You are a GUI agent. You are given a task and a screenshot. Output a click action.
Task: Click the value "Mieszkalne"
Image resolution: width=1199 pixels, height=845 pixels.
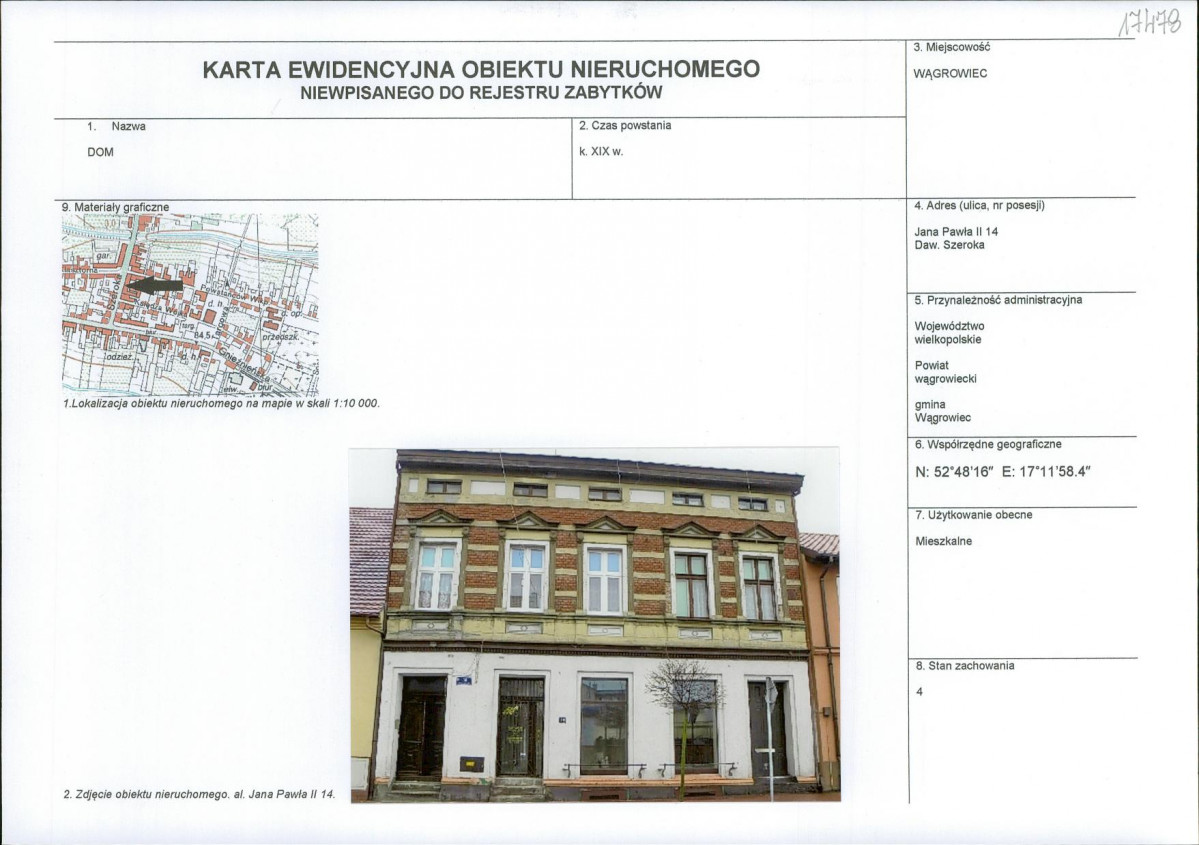pyautogui.click(x=944, y=541)
